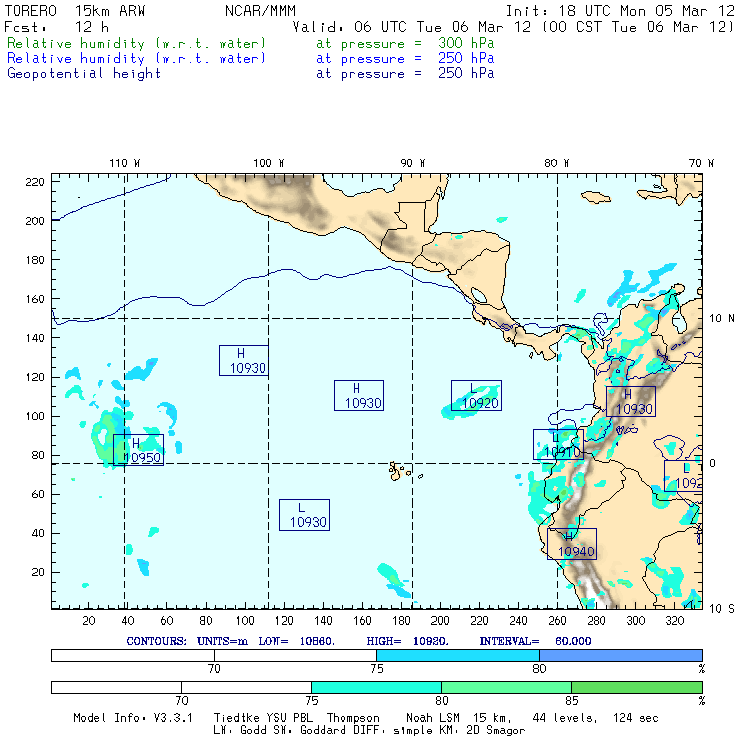Click the '200' tick on the vertical axis
The width and height of the screenshot is (740, 740).
pos(35,221)
